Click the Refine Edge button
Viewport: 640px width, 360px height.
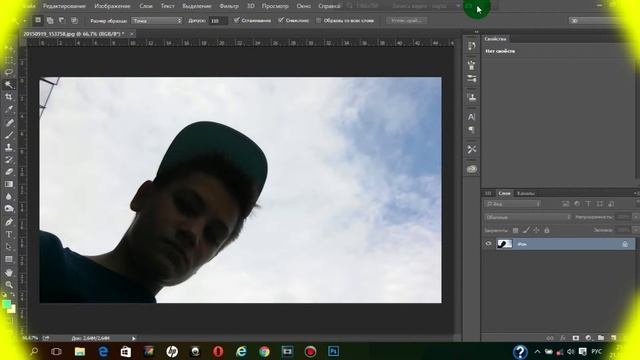pyautogui.click(x=407, y=20)
